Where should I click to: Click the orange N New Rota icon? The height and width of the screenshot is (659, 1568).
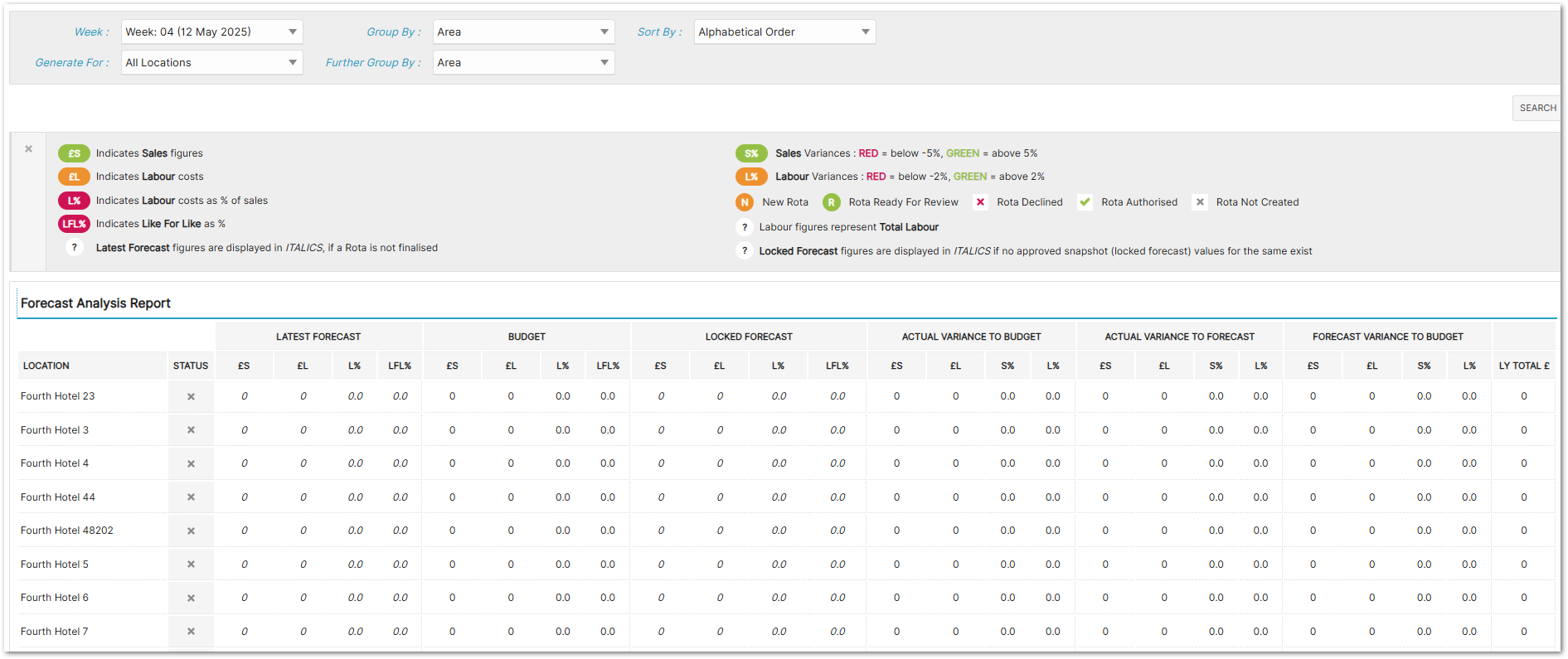pos(745,202)
